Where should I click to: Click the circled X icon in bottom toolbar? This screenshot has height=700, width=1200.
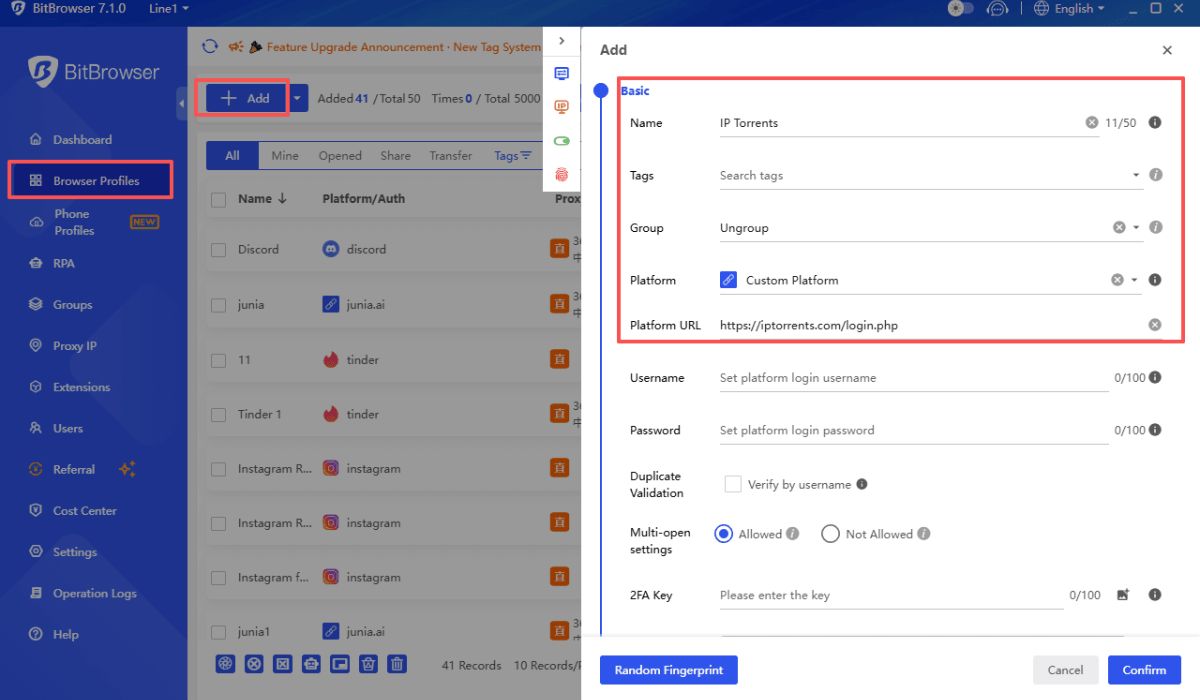254,663
